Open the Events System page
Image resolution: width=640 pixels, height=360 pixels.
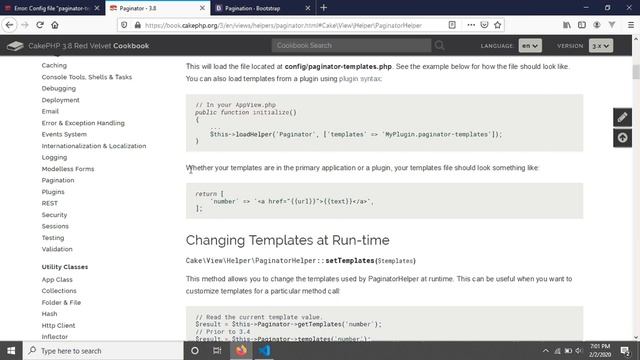[x=64, y=134]
